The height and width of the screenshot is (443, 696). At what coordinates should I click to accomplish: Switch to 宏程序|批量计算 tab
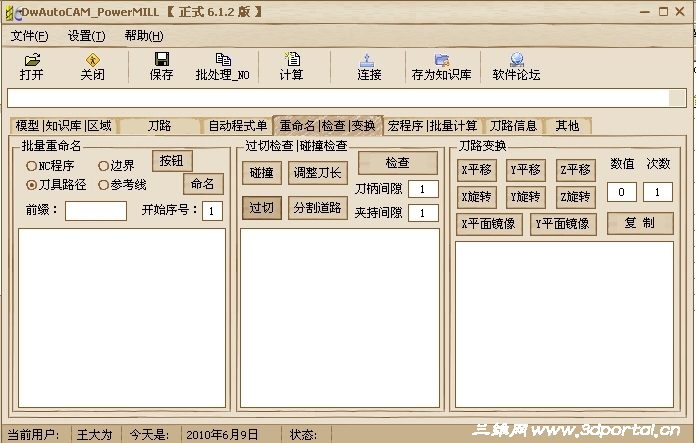[432, 126]
